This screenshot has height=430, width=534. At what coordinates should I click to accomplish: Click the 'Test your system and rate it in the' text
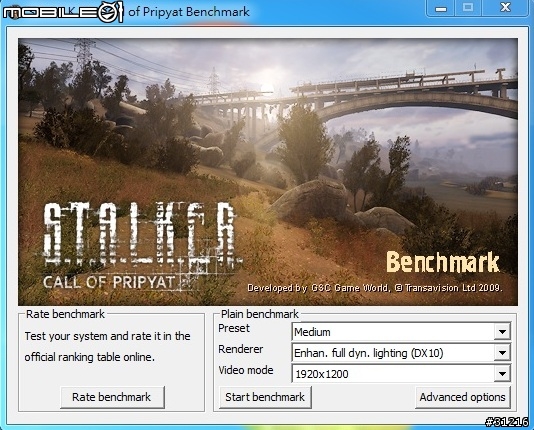pyautogui.click(x=107, y=336)
